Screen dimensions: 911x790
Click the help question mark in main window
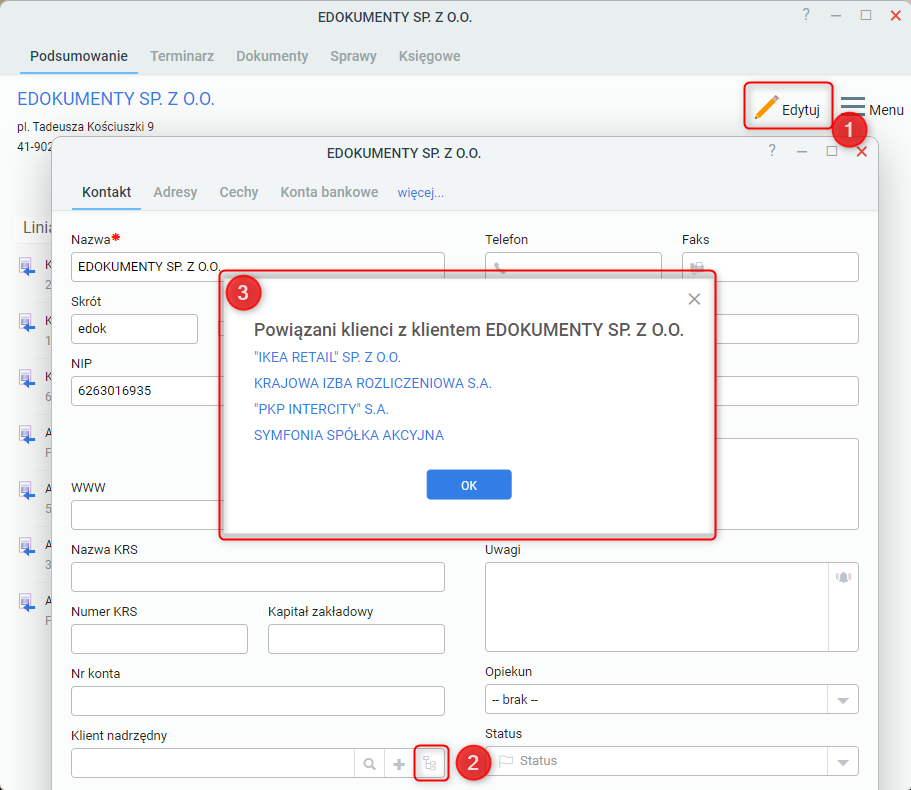coord(806,15)
